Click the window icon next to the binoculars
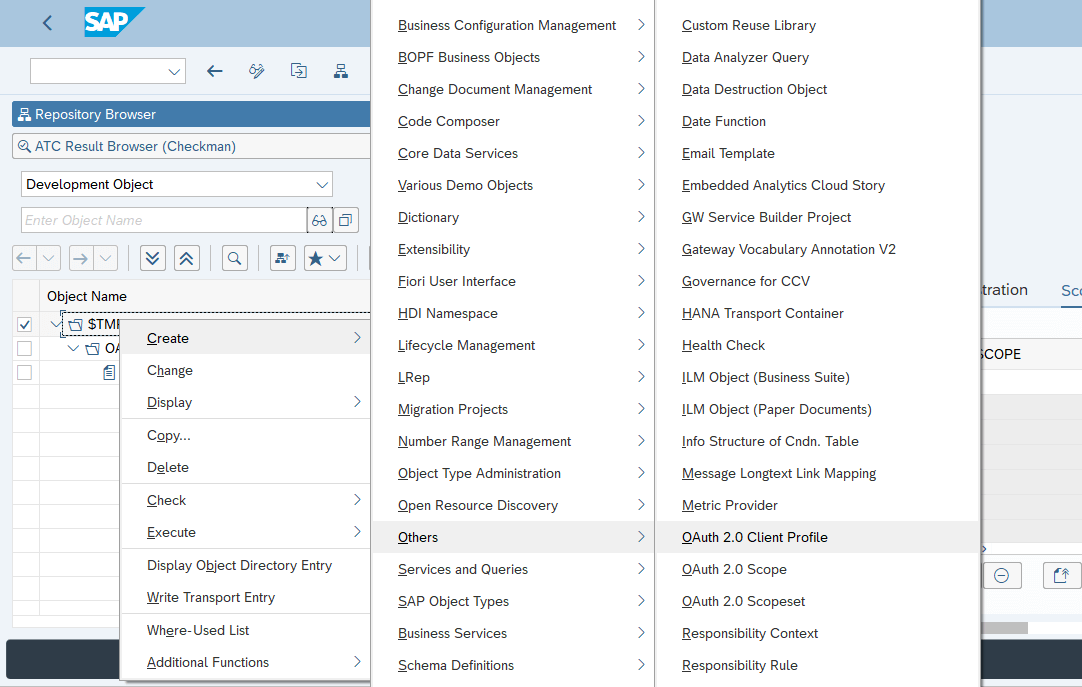This screenshot has width=1082, height=687. pos(346,220)
